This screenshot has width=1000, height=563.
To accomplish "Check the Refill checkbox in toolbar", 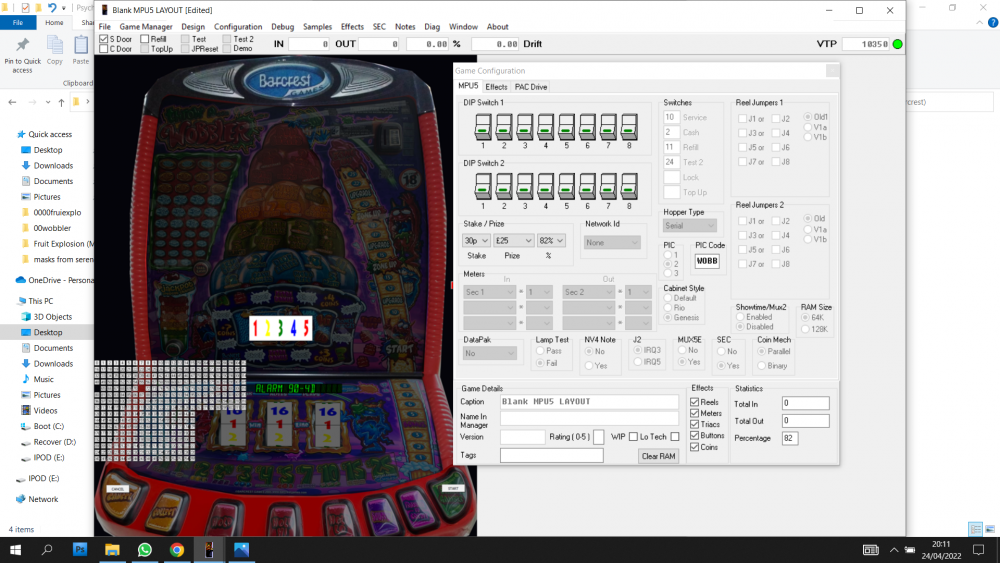I will tap(145, 39).
